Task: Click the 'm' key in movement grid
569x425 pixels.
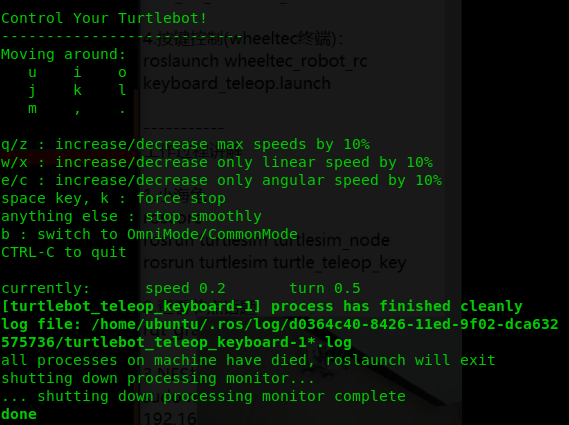Action: coord(33,109)
